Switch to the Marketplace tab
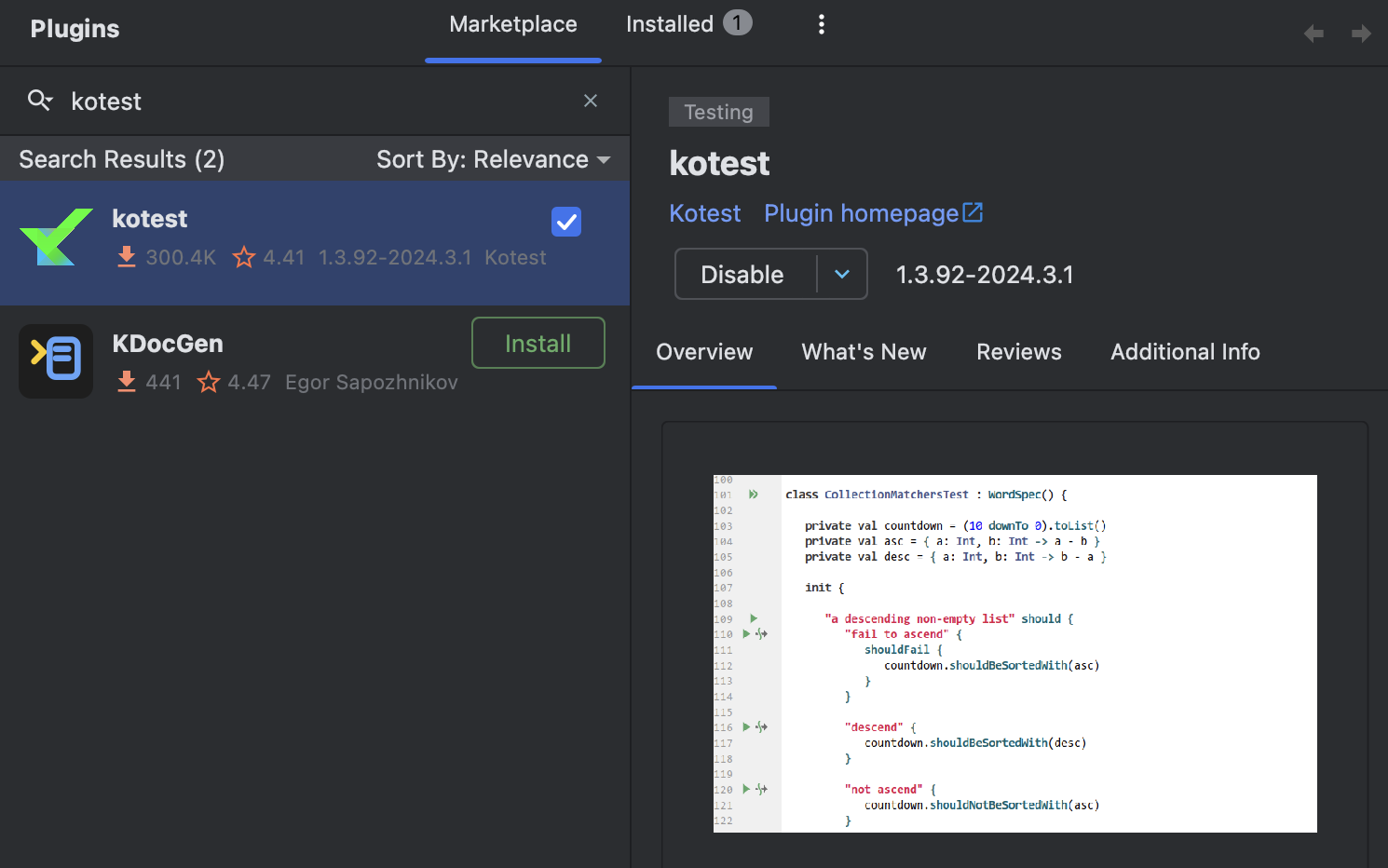The width and height of the screenshot is (1388, 868). (x=513, y=24)
